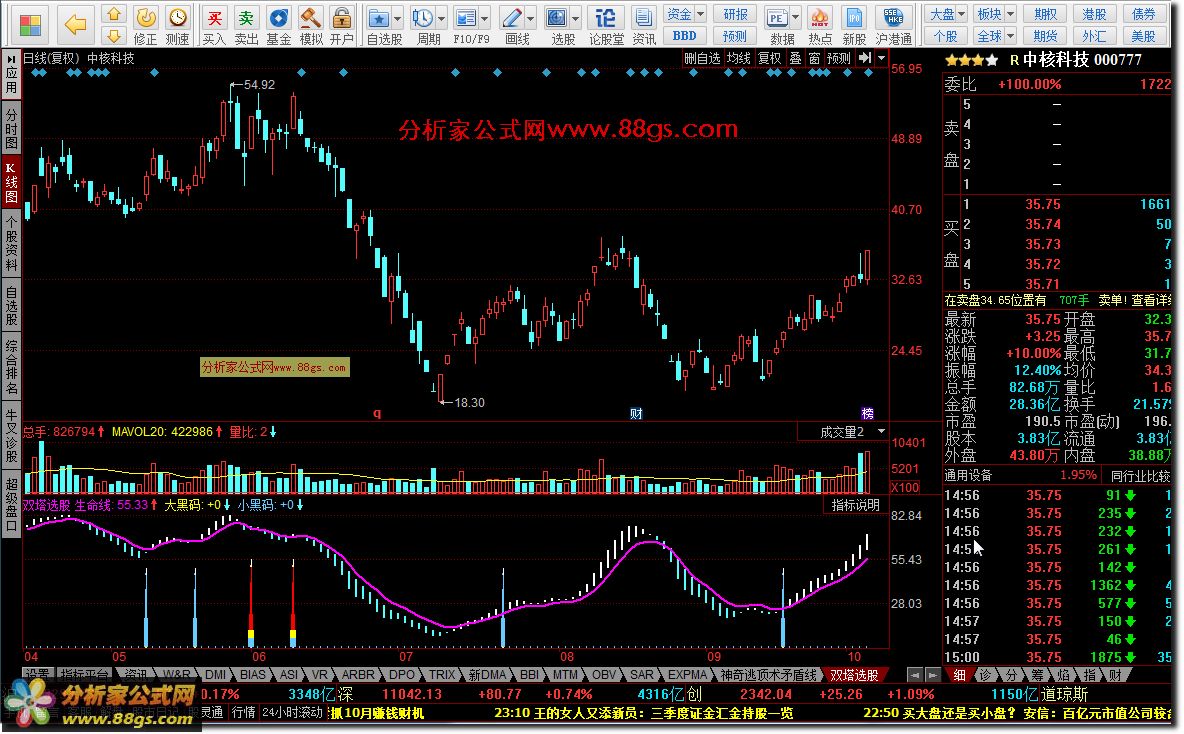Toggle the 窗 window option
This screenshot has height=734, width=1184.
tap(814, 58)
